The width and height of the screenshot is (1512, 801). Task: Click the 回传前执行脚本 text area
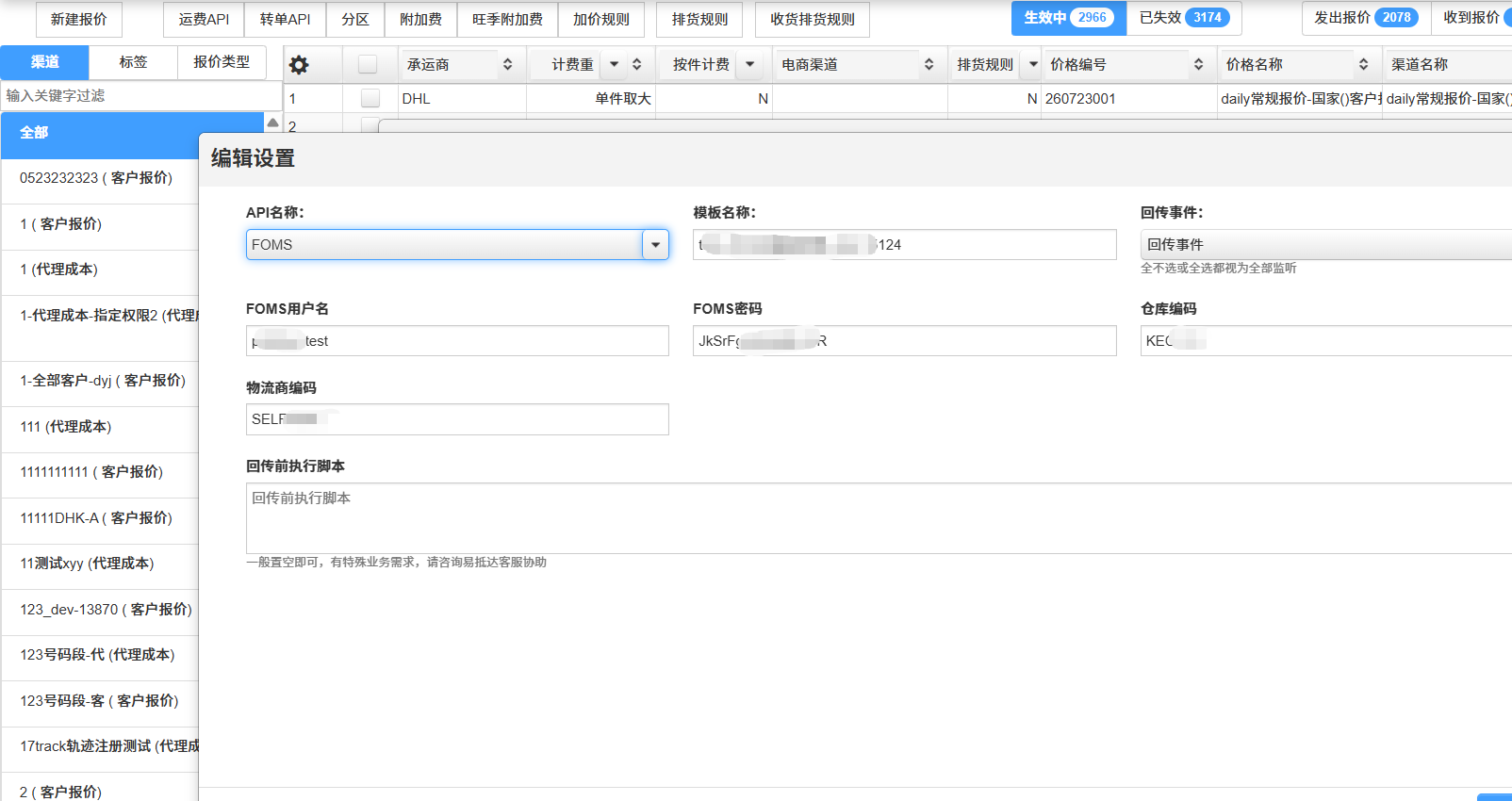(x=879, y=518)
